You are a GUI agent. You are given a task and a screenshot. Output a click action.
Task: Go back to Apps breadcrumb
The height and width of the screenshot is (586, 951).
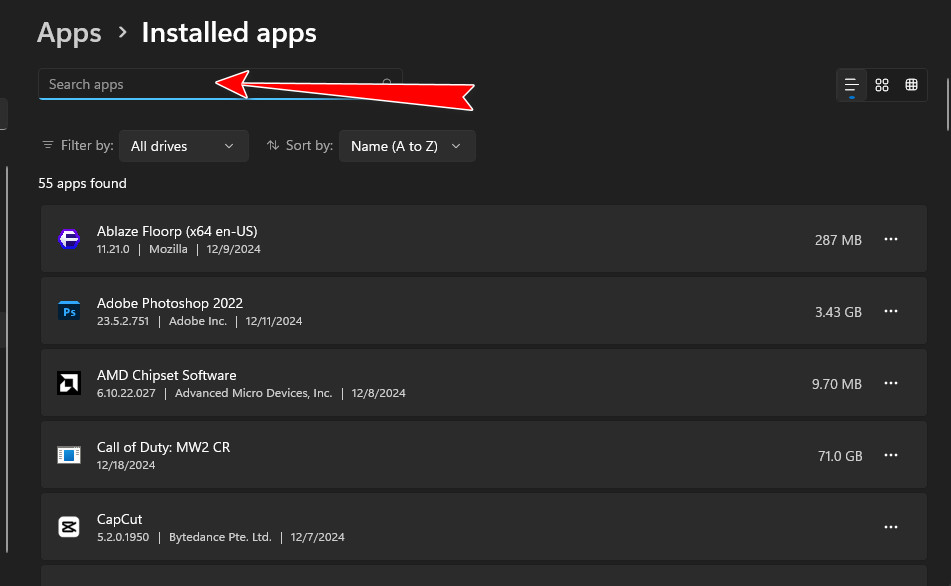[69, 33]
